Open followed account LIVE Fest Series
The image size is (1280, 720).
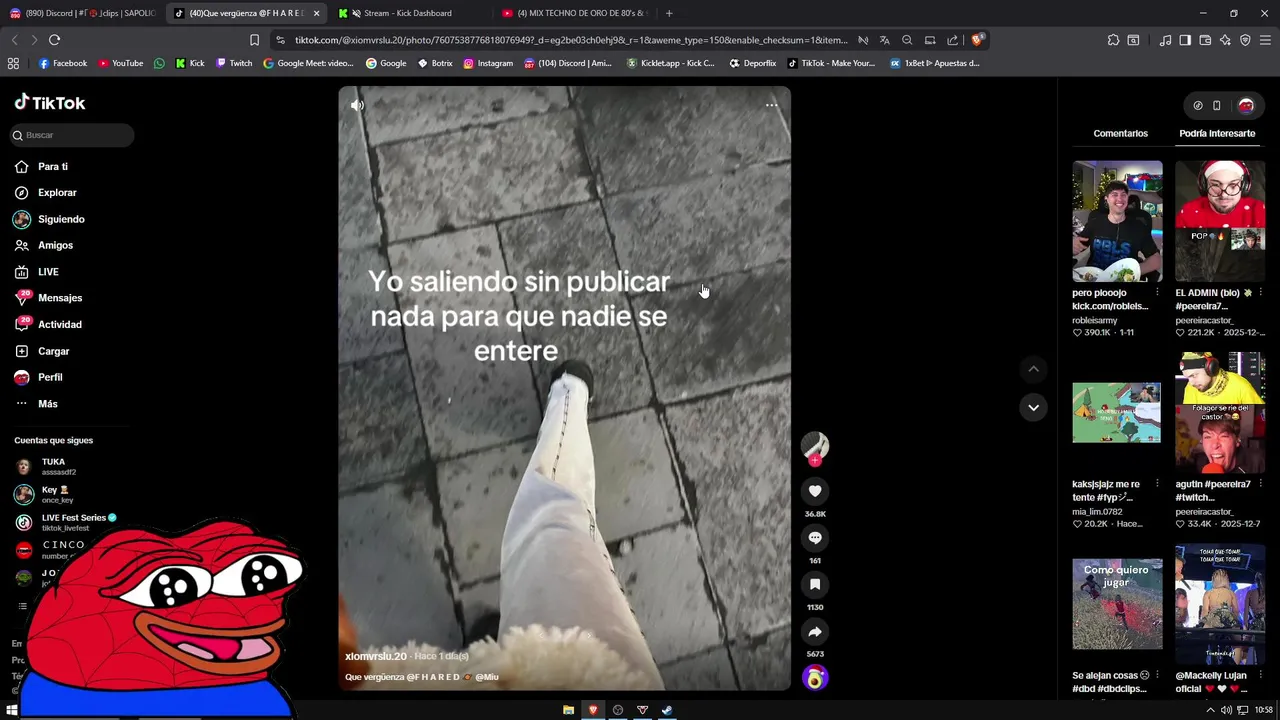[x=66, y=522]
